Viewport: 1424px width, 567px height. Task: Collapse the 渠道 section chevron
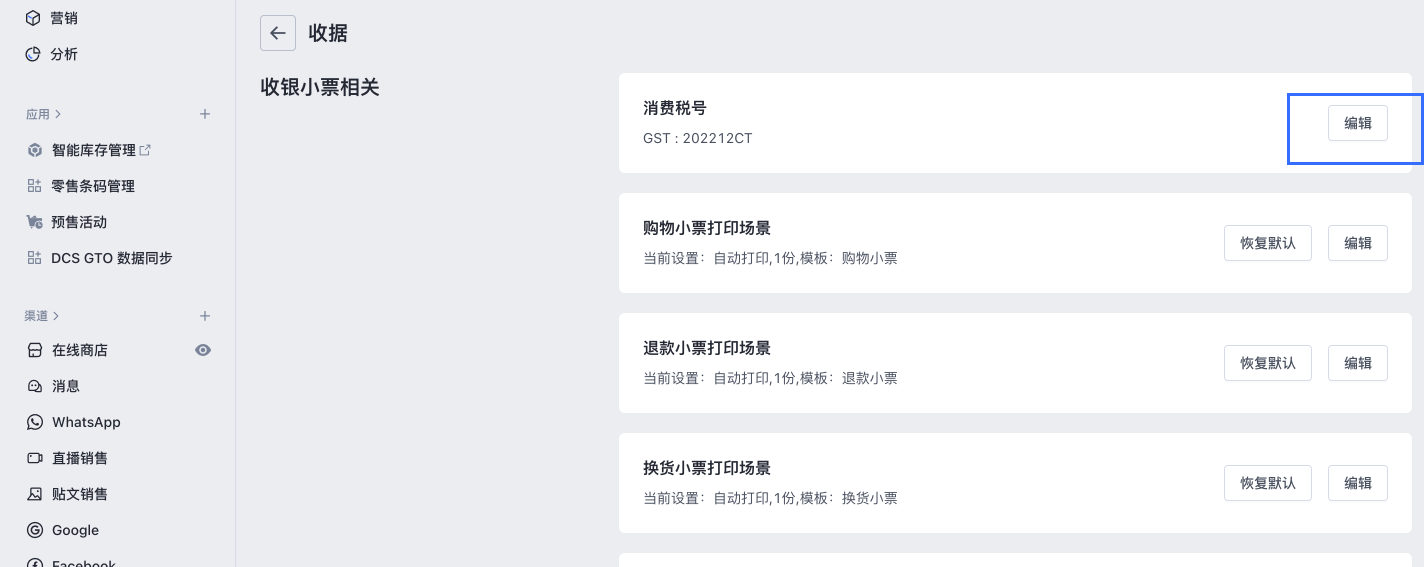(x=57, y=316)
